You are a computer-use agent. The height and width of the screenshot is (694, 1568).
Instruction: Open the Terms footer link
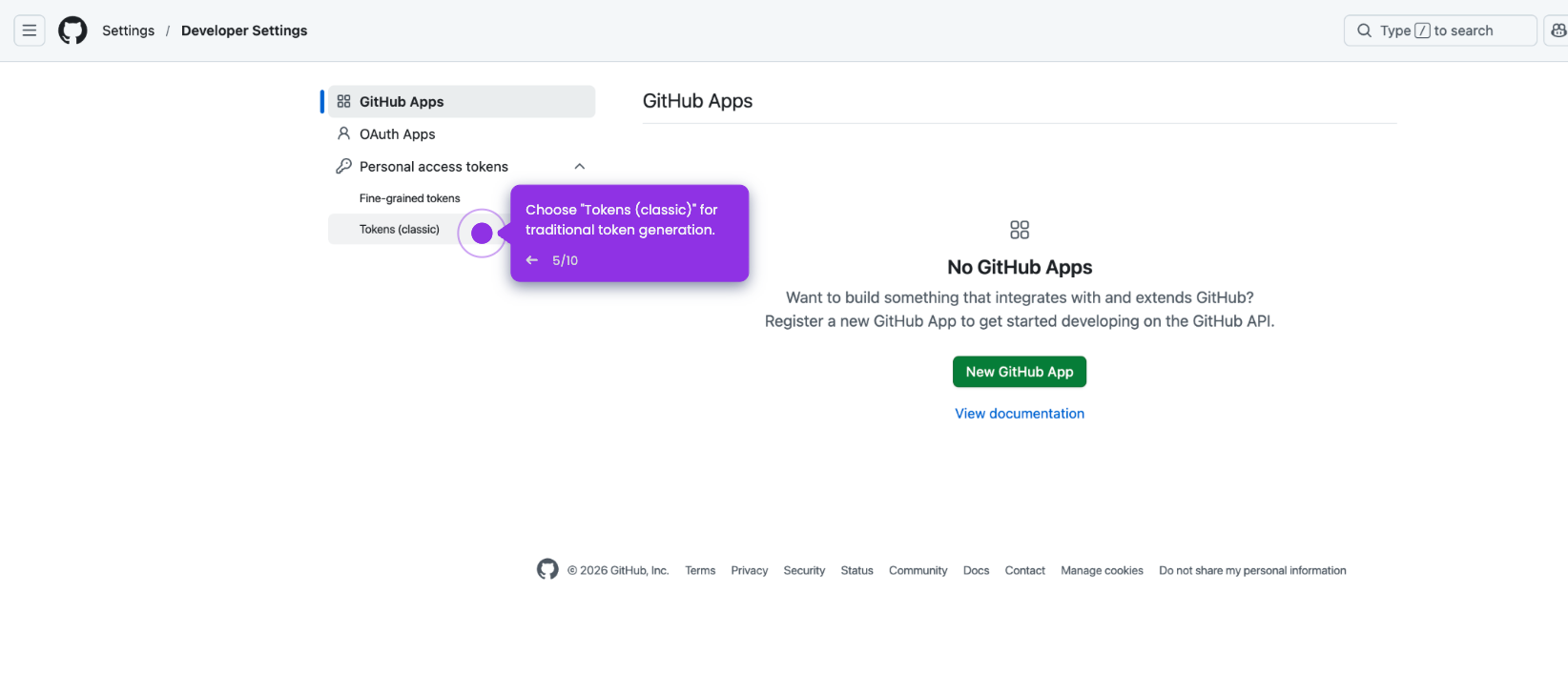point(700,570)
